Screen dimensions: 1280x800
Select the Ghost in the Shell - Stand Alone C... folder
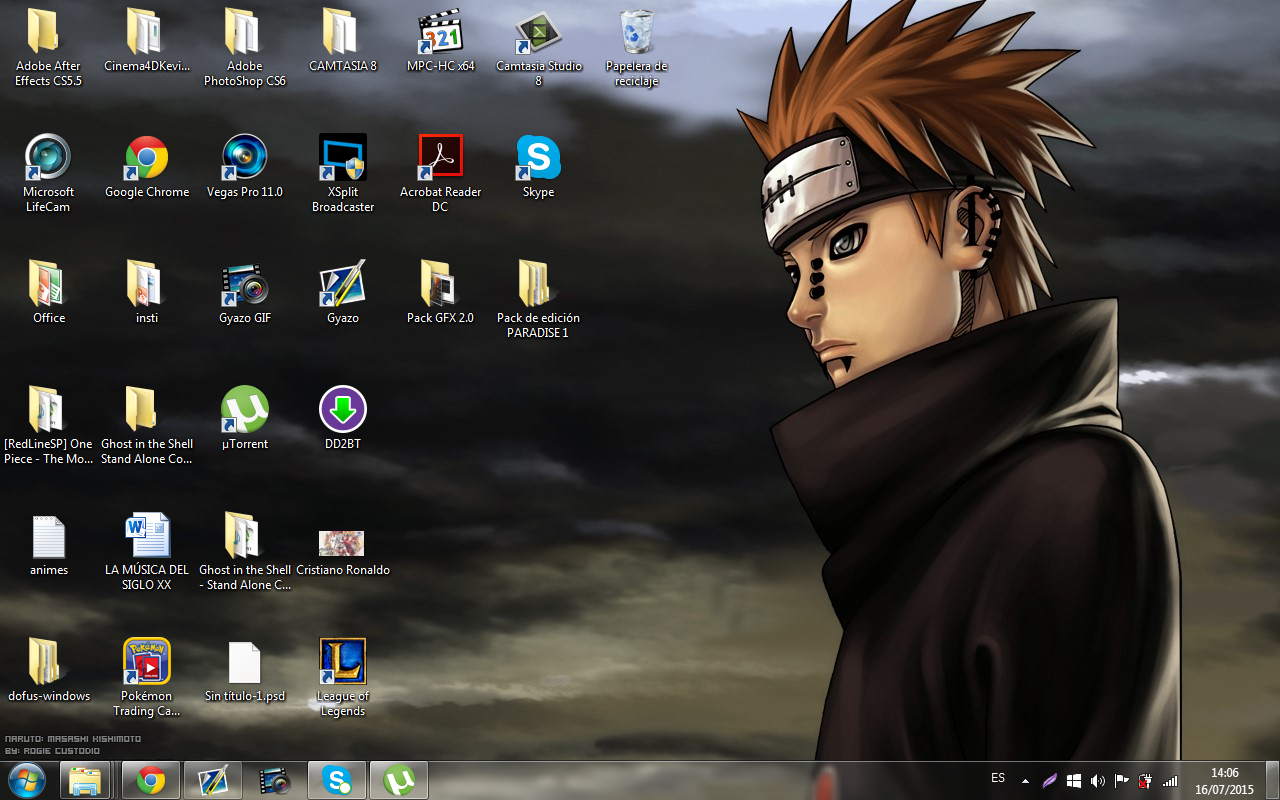coord(245,551)
